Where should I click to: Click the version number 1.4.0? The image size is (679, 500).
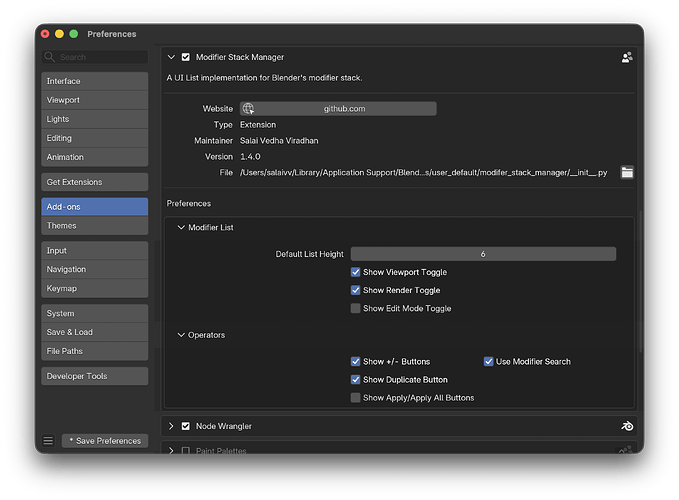(x=250, y=157)
